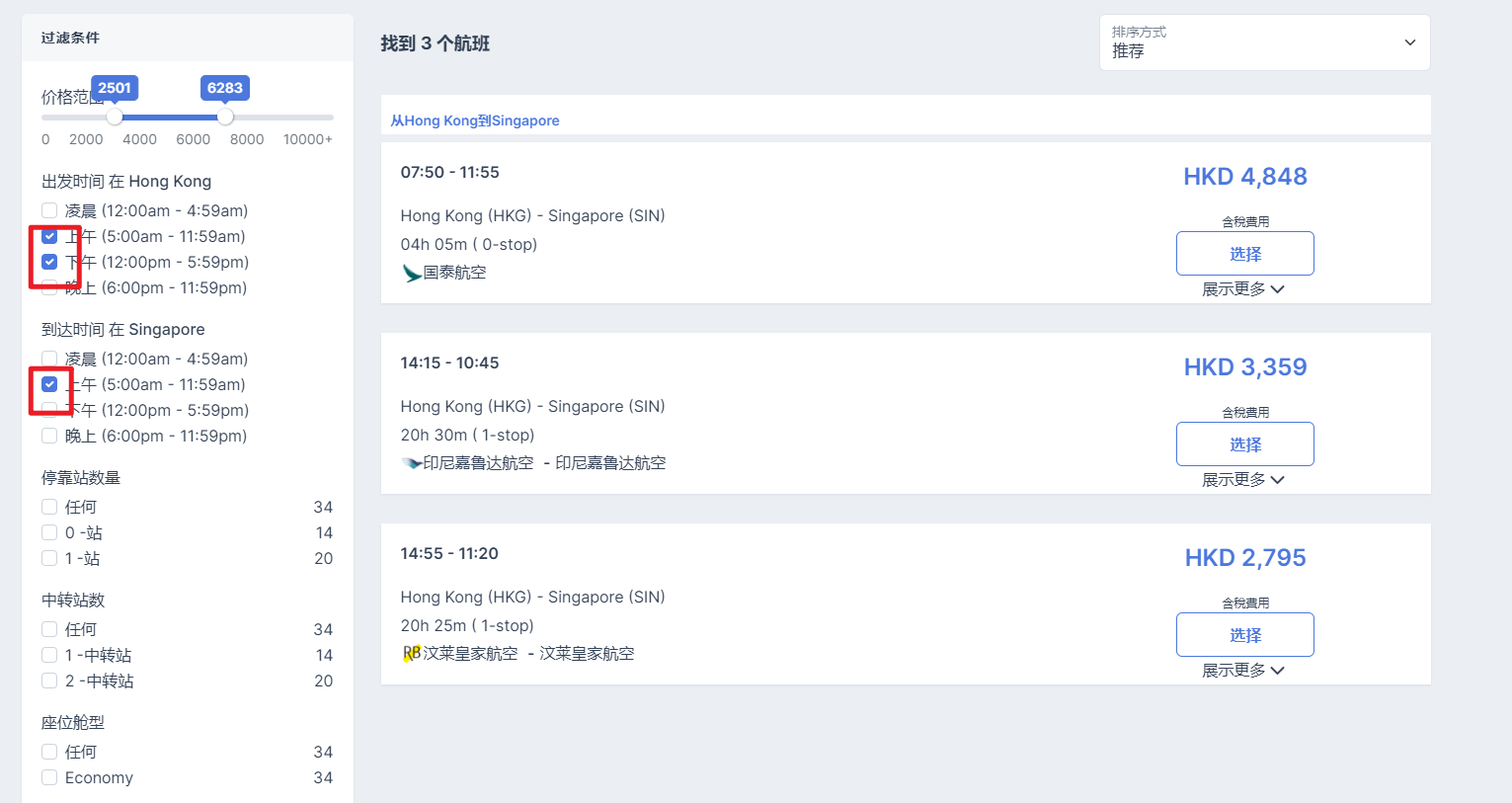Tick the Economy cabin class checkbox

point(49,778)
